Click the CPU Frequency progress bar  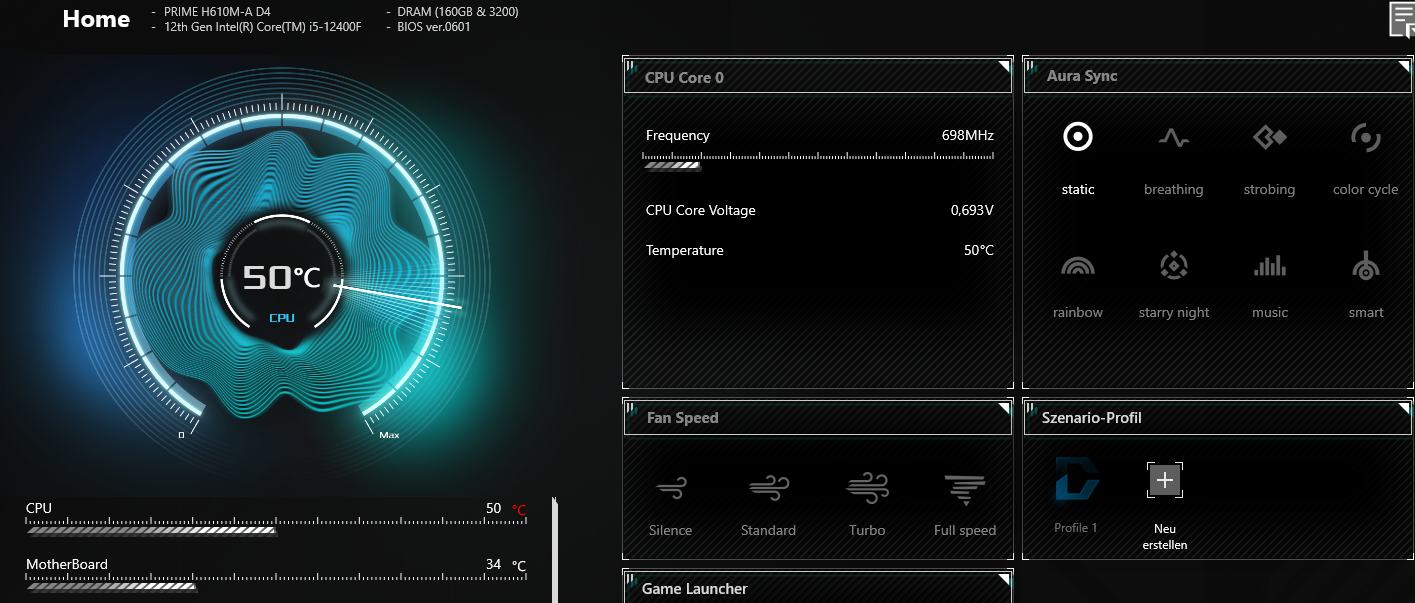pyautogui.click(x=817, y=158)
